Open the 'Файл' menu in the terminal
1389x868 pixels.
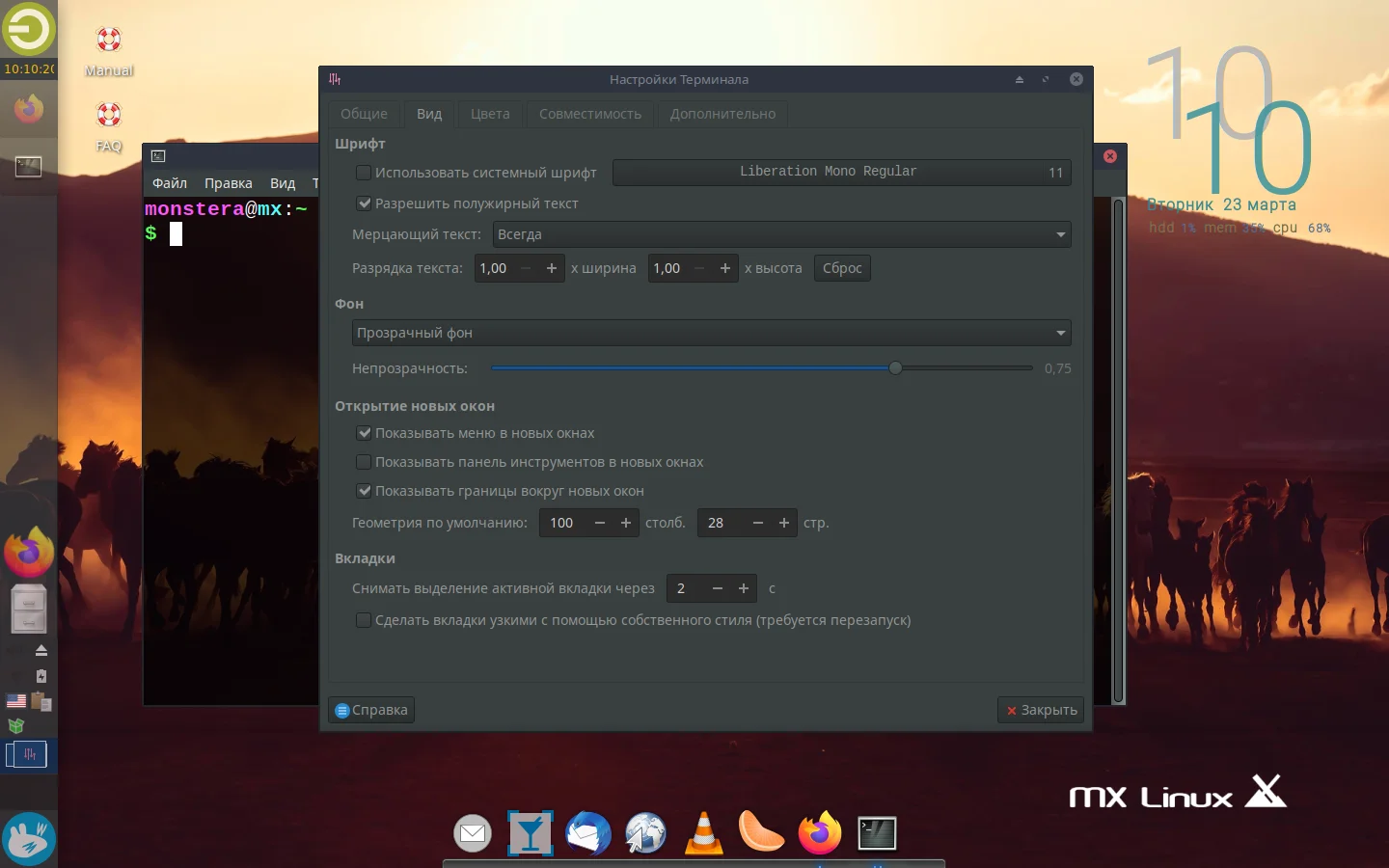(170, 183)
